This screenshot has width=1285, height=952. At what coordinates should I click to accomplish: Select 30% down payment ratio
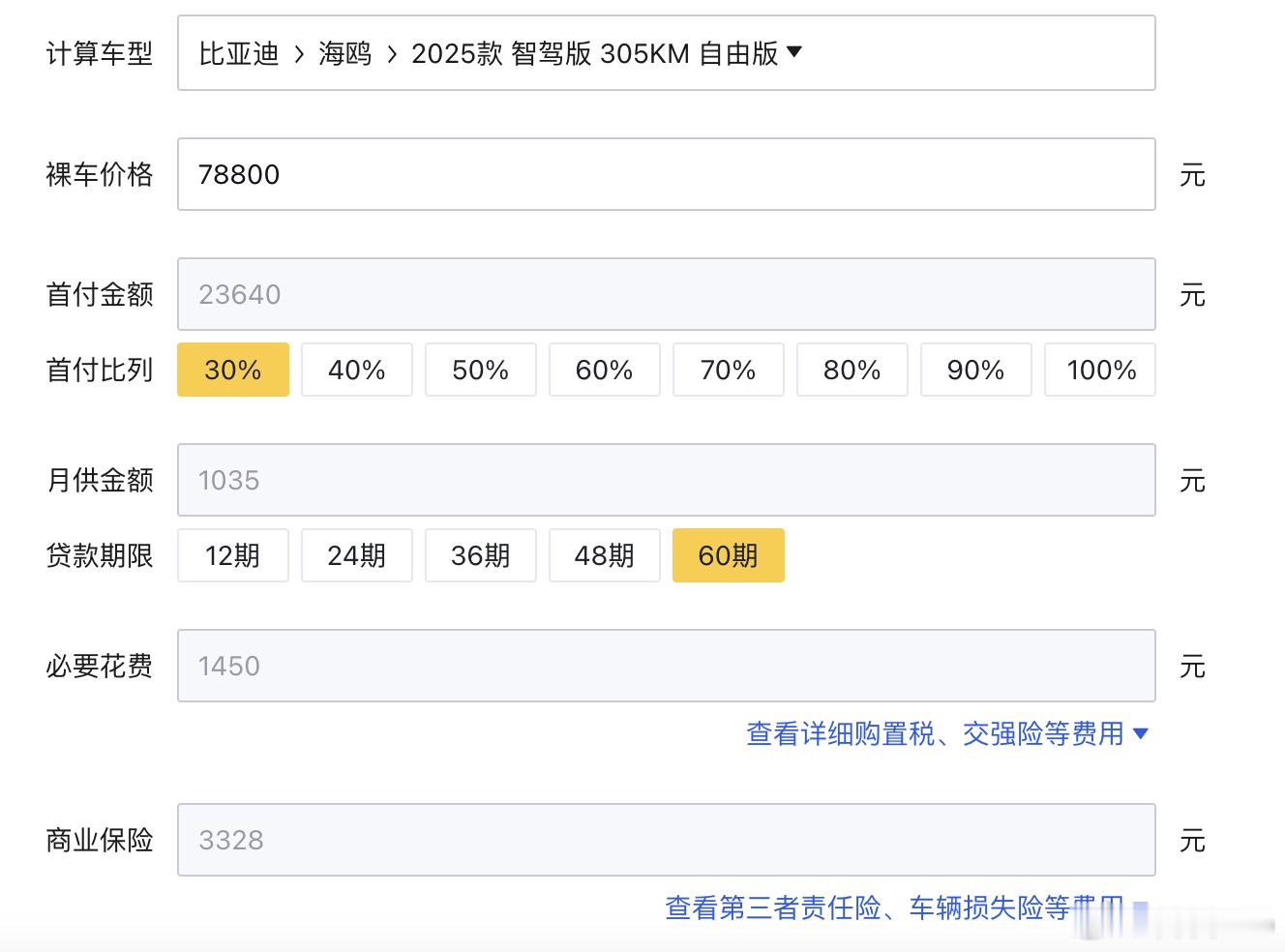(233, 370)
